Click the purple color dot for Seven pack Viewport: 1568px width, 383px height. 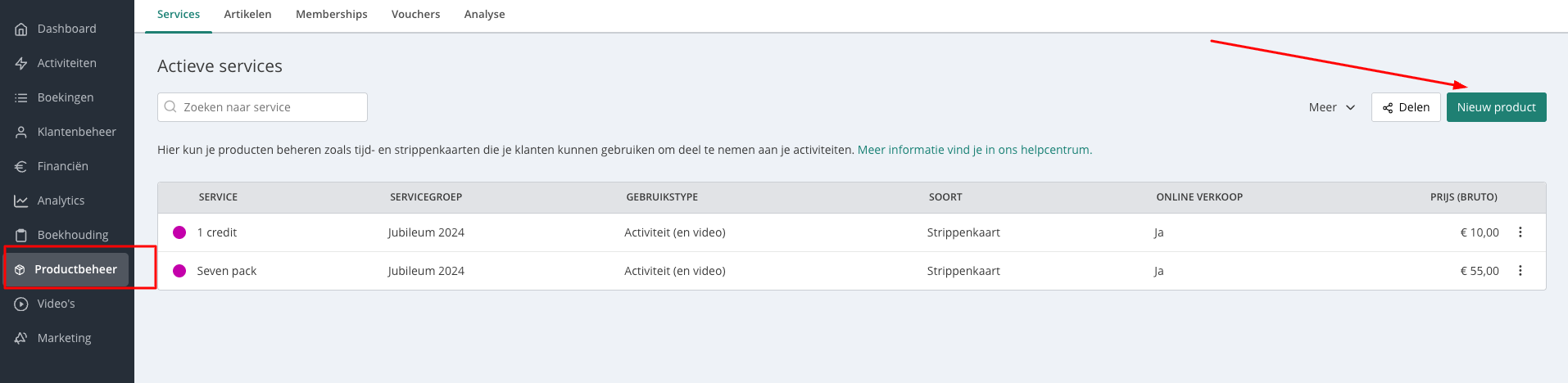pyautogui.click(x=179, y=271)
